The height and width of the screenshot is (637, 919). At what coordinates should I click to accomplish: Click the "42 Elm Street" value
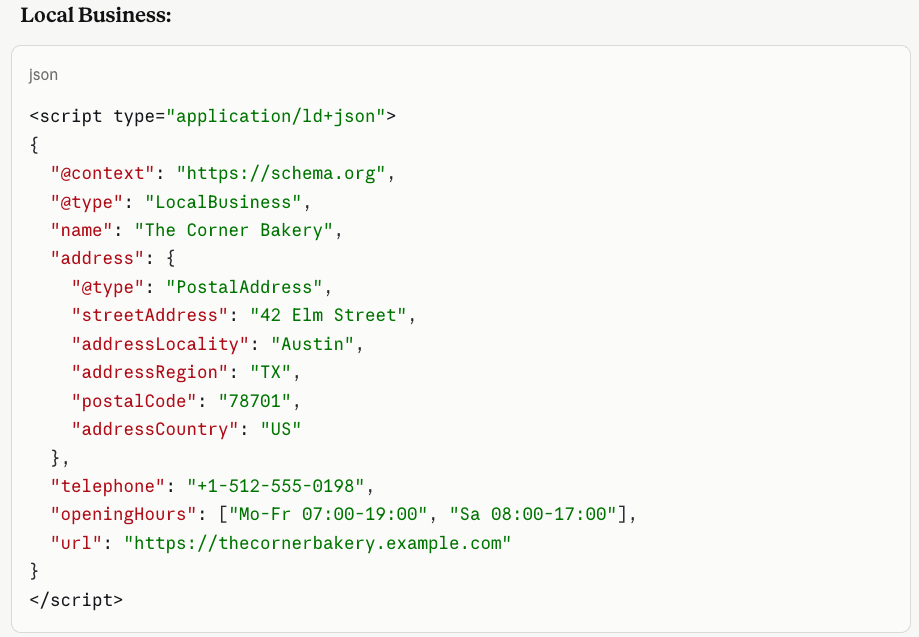pyautogui.click(x=328, y=315)
